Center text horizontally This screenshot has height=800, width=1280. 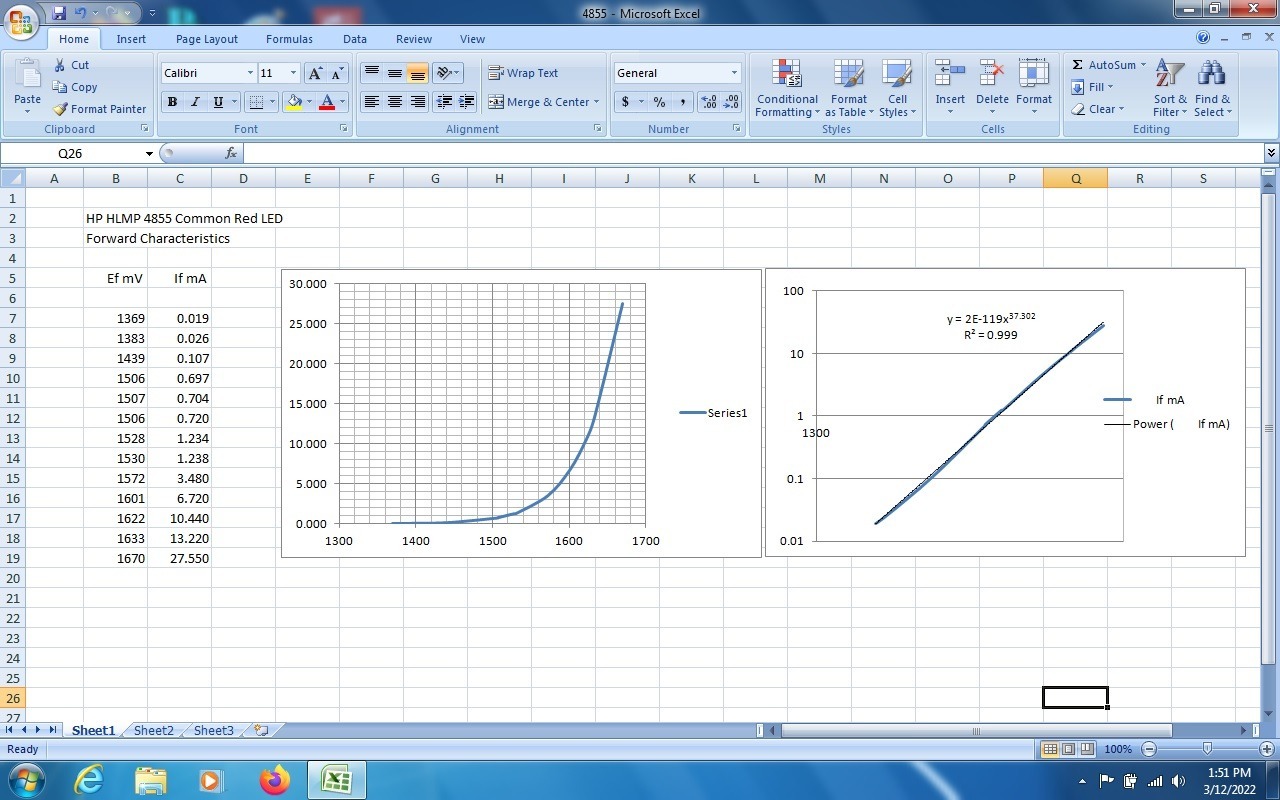click(395, 102)
